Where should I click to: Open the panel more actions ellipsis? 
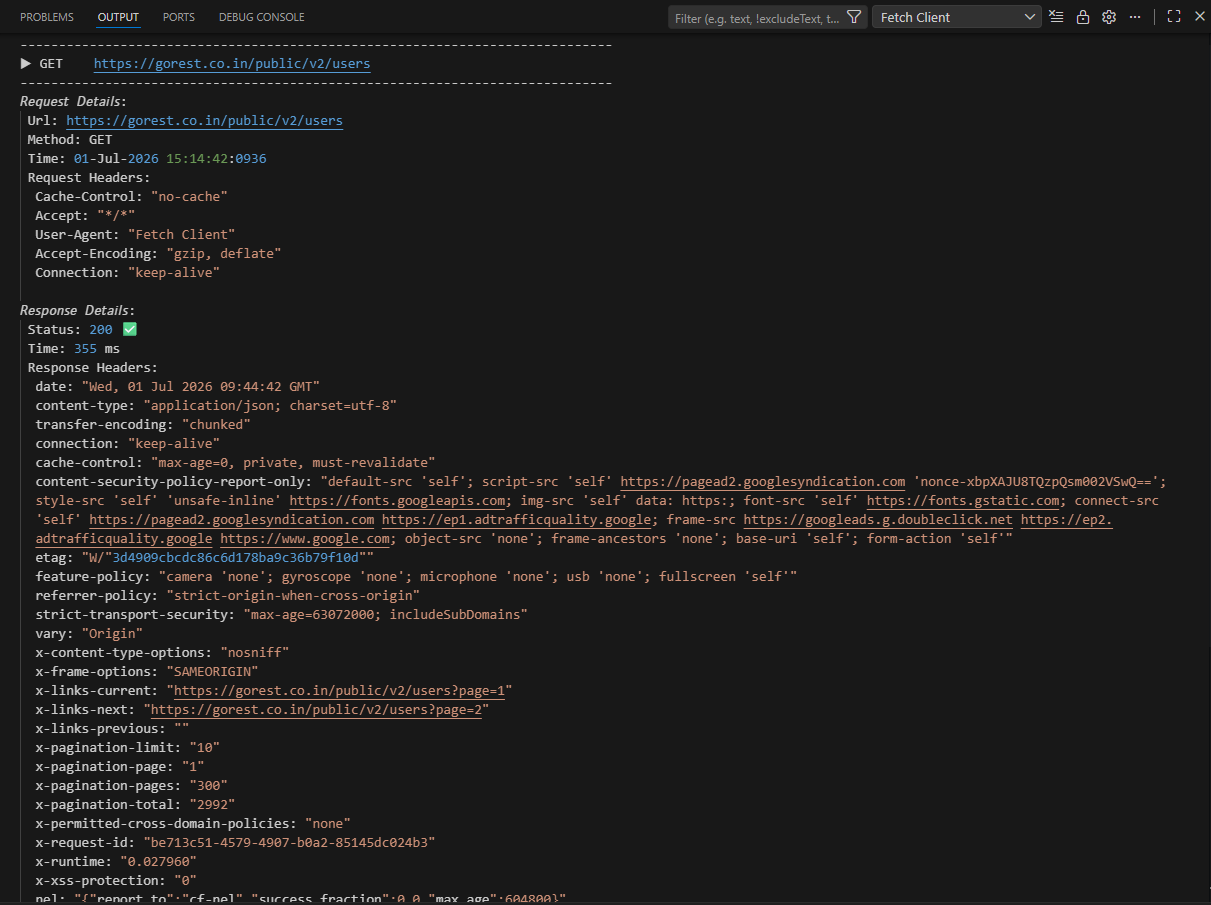coord(1135,17)
